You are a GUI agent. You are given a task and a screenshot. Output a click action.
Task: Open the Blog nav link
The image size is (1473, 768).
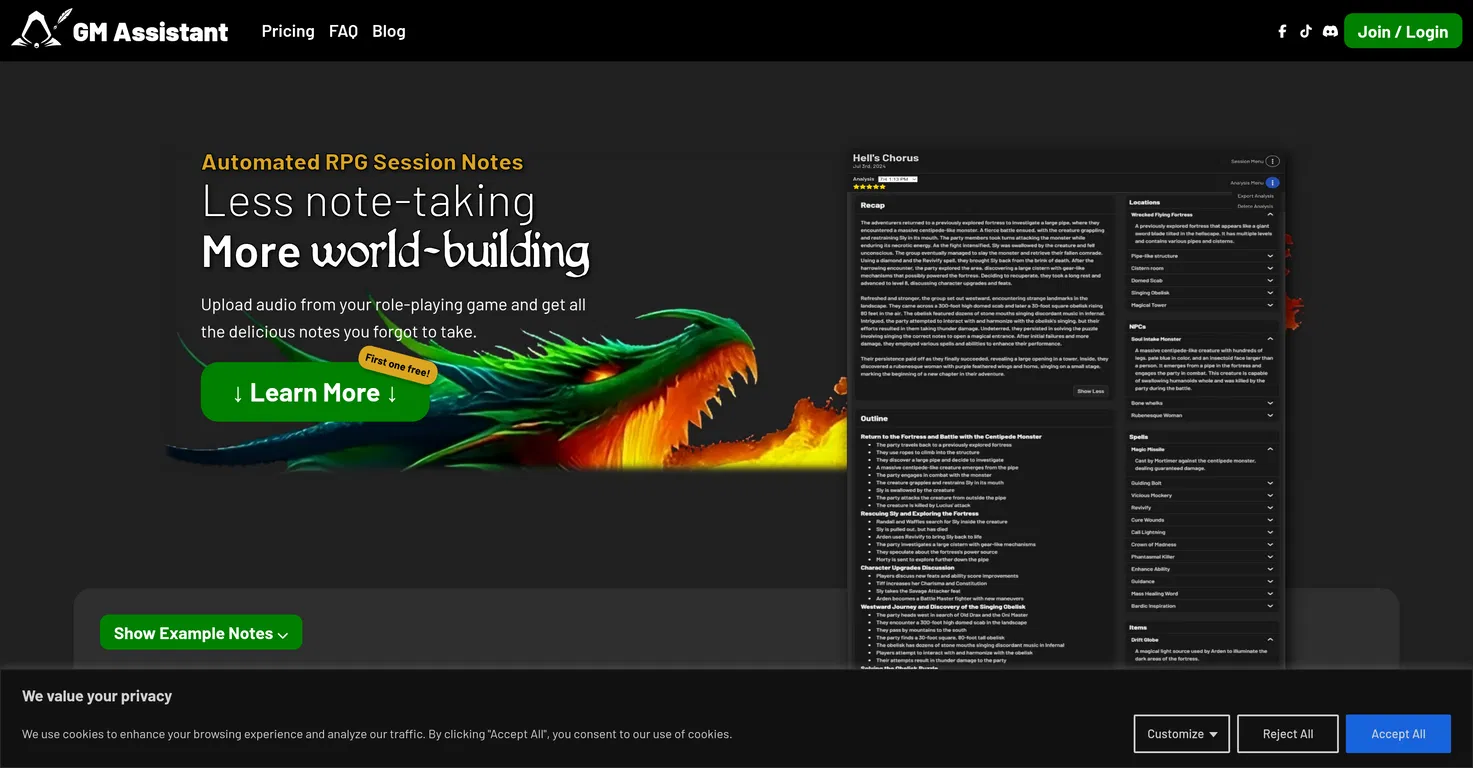coord(389,31)
